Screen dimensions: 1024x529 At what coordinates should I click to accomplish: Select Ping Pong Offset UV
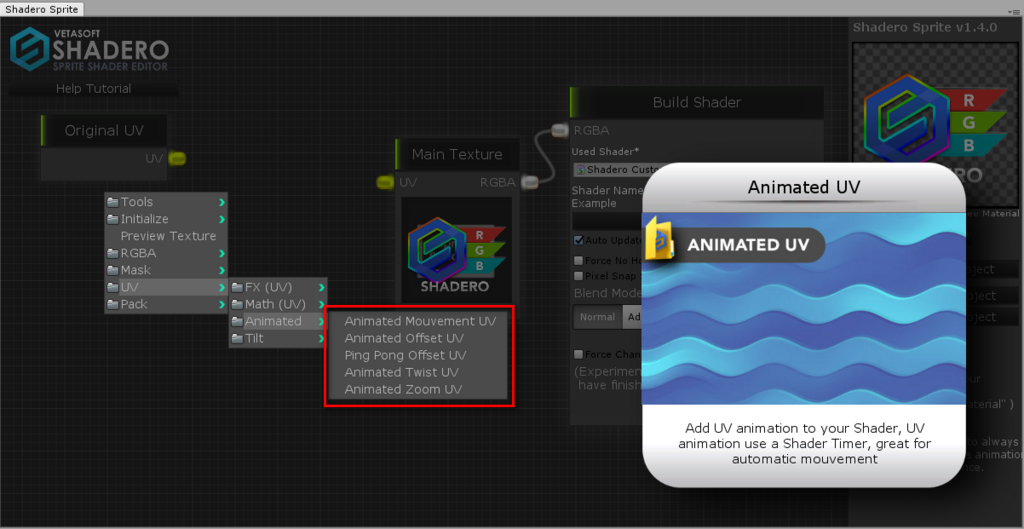click(406, 355)
